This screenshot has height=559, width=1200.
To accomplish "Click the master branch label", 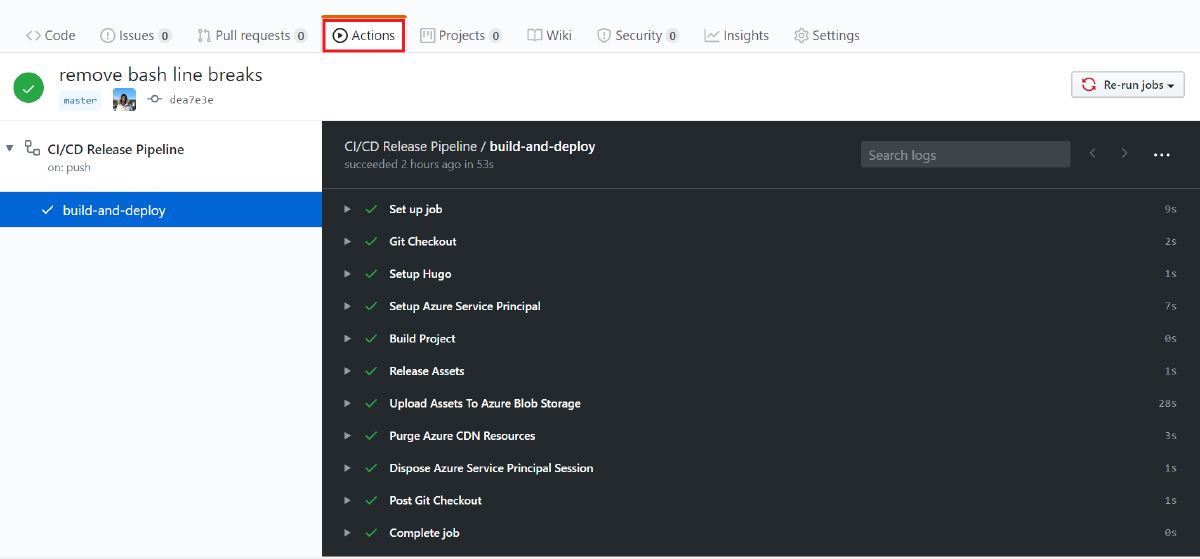I will 80,100.
